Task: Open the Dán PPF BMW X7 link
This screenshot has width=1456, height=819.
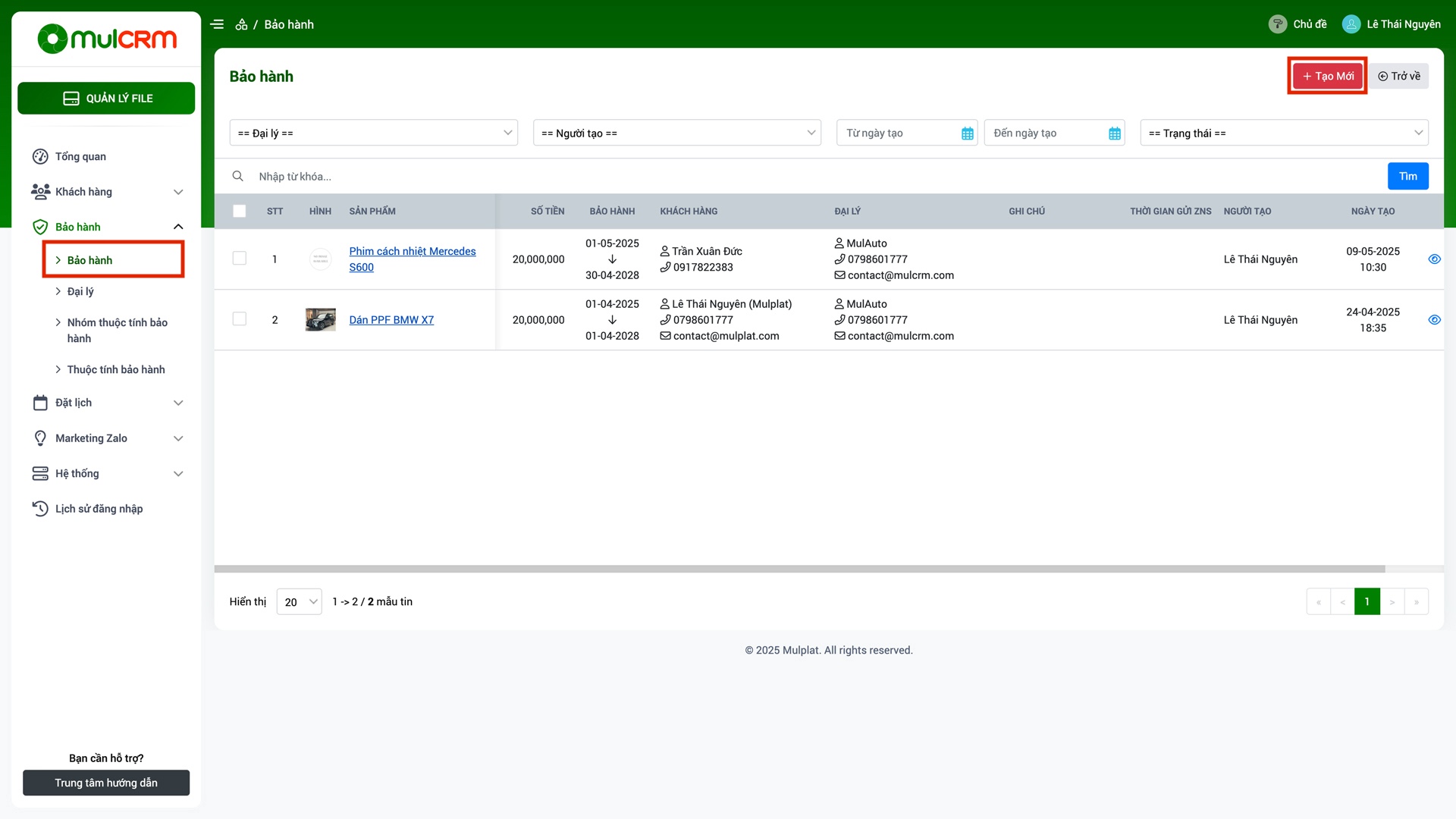Action: (x=391, y=320)
